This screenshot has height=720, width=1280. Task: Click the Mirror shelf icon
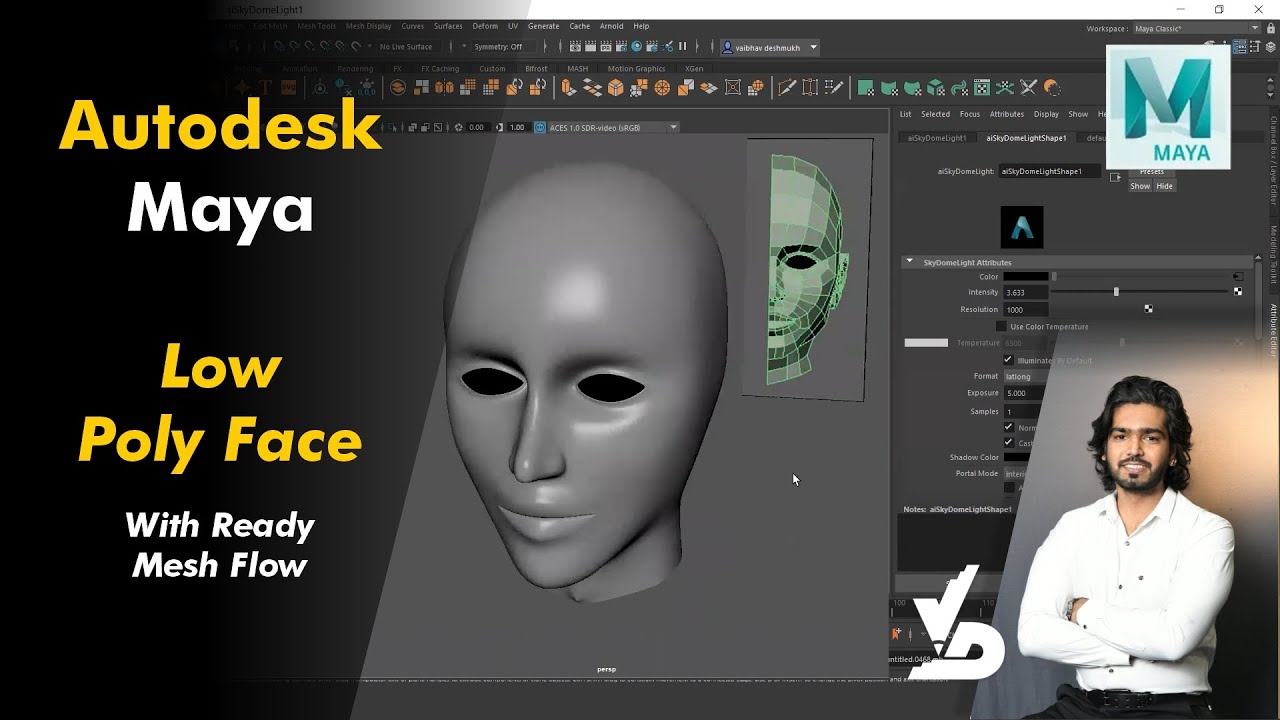(444, 88)
